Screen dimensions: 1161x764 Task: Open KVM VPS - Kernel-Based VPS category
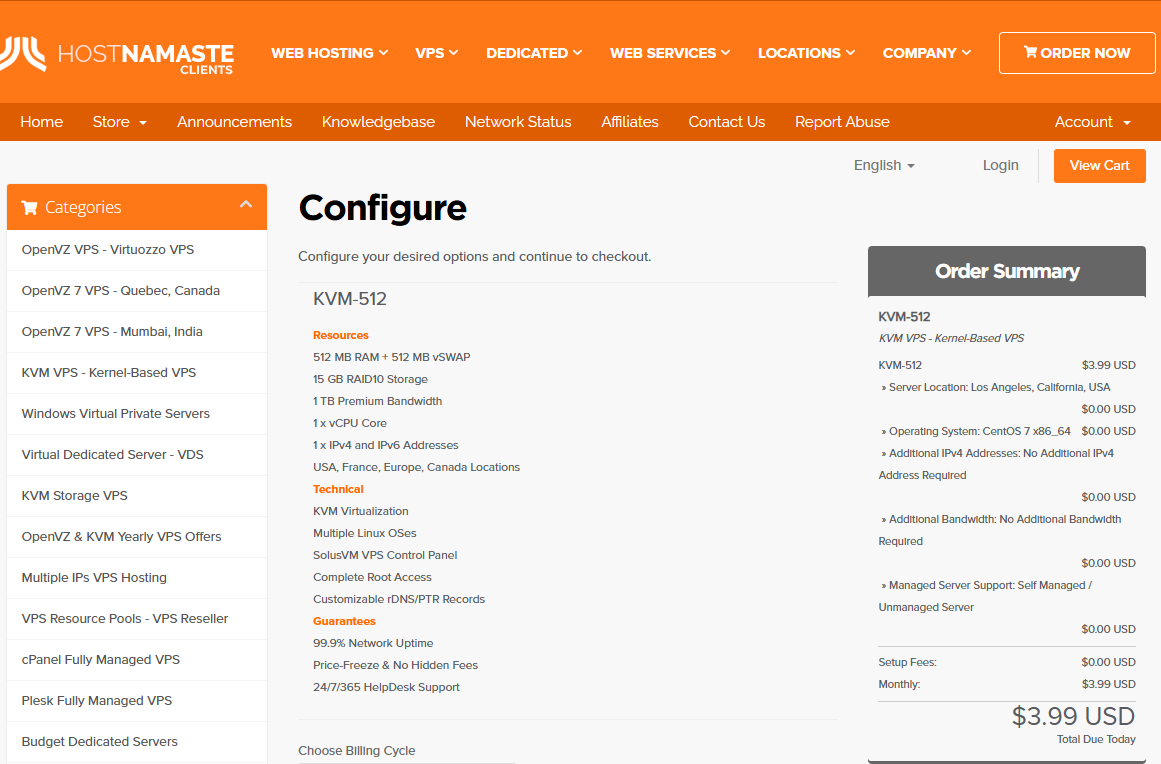(137, 373)
